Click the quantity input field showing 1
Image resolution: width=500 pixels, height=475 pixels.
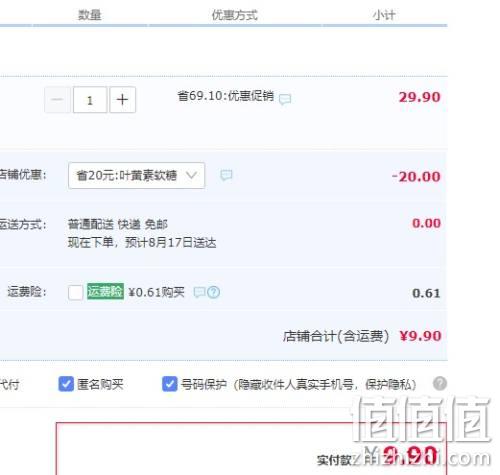(x=90, y=100)
